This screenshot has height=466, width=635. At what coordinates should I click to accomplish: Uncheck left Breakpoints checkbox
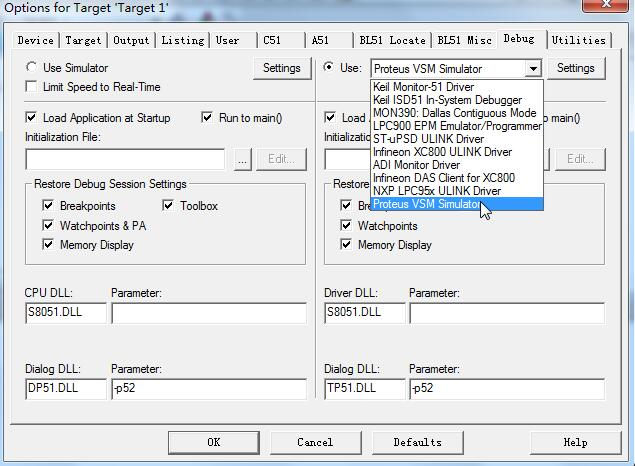(x=48, y=206)
